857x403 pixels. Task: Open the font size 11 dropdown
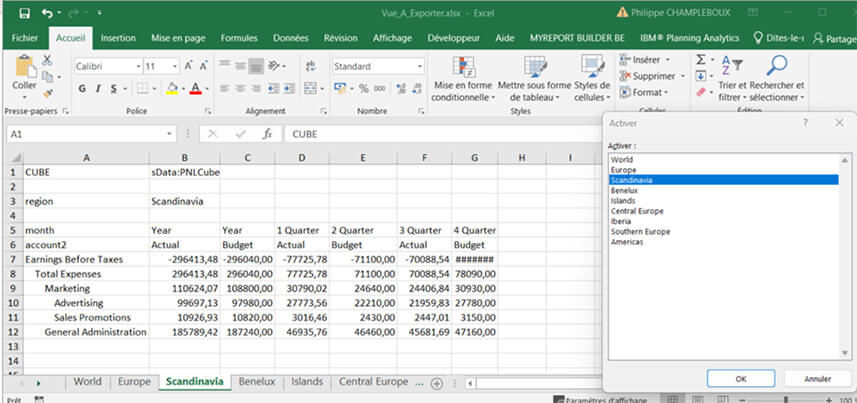175,67
